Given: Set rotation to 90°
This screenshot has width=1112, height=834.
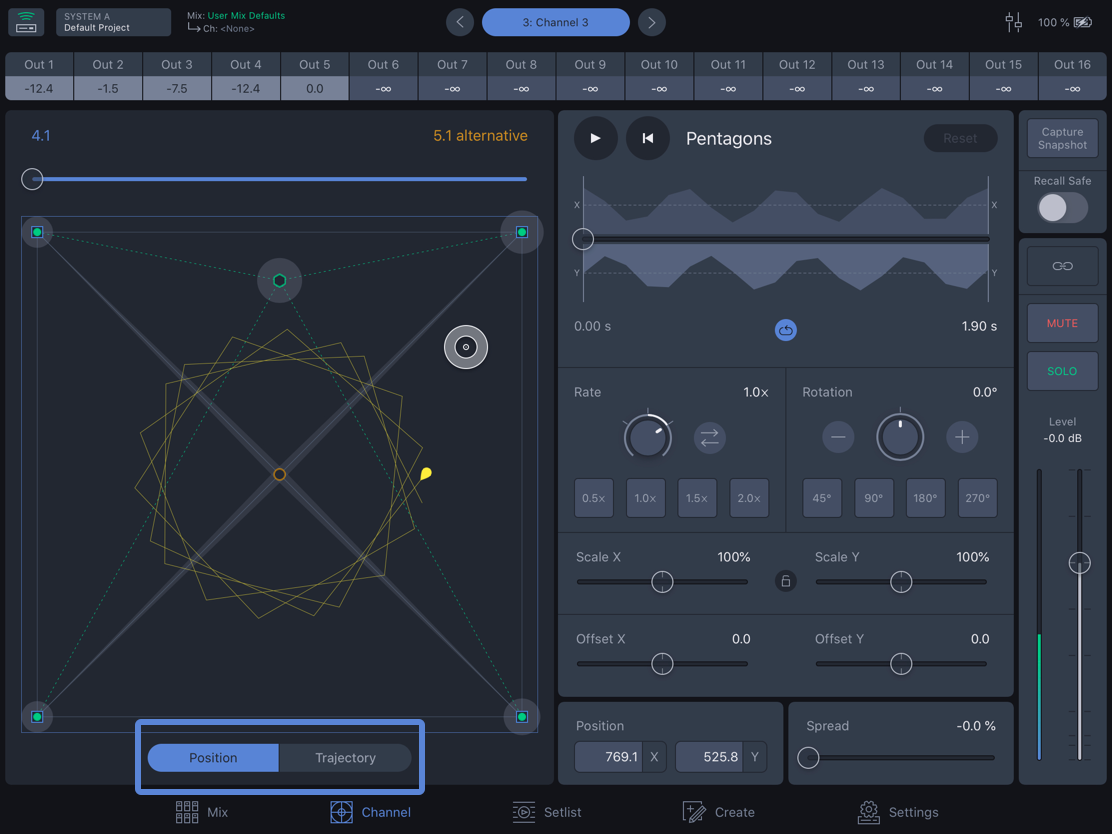Looking at the screenshot, I should click(x=874, y=498).
